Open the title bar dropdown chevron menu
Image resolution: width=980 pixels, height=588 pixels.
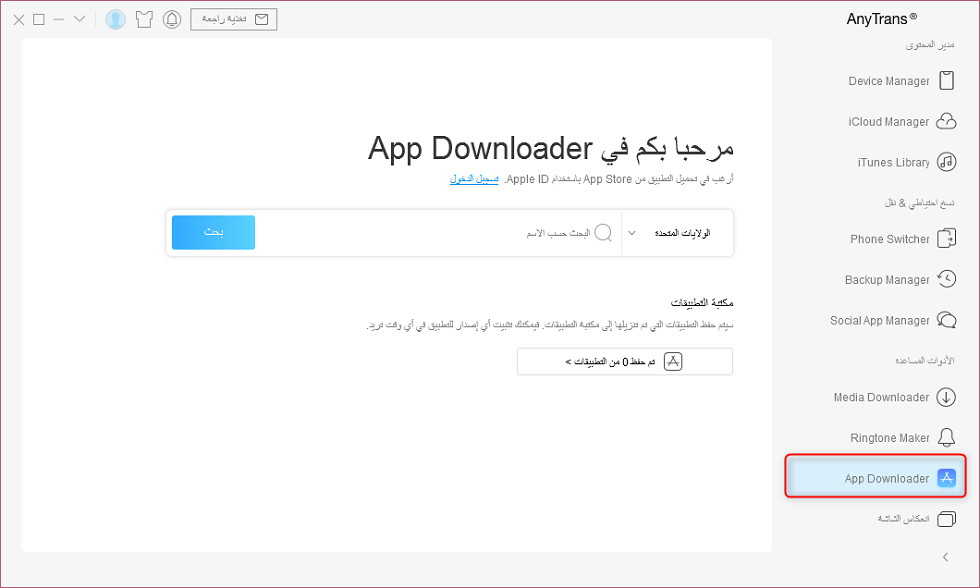point(79,19)
